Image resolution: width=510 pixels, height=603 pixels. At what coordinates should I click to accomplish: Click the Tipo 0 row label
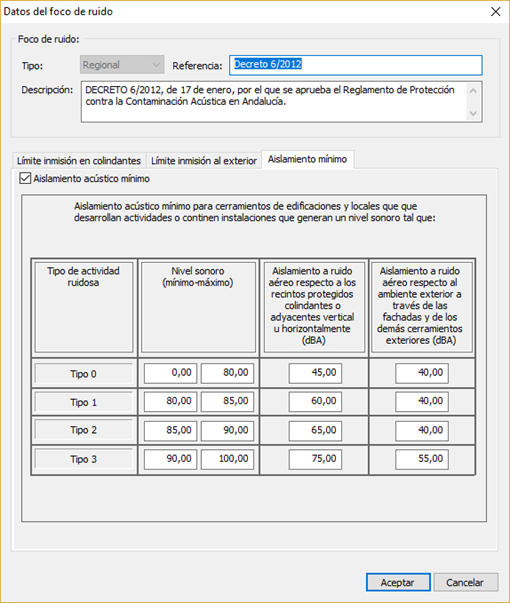tap(83, 373)
